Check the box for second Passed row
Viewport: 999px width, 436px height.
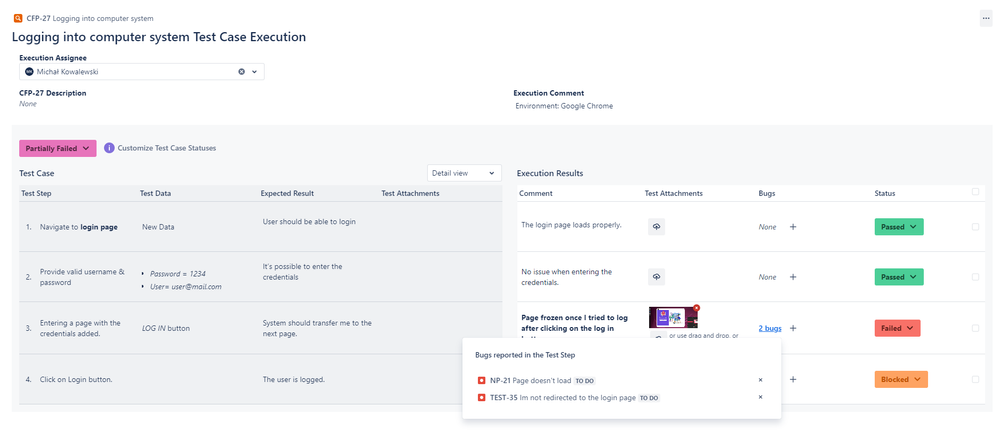click(x=975, y=277)
